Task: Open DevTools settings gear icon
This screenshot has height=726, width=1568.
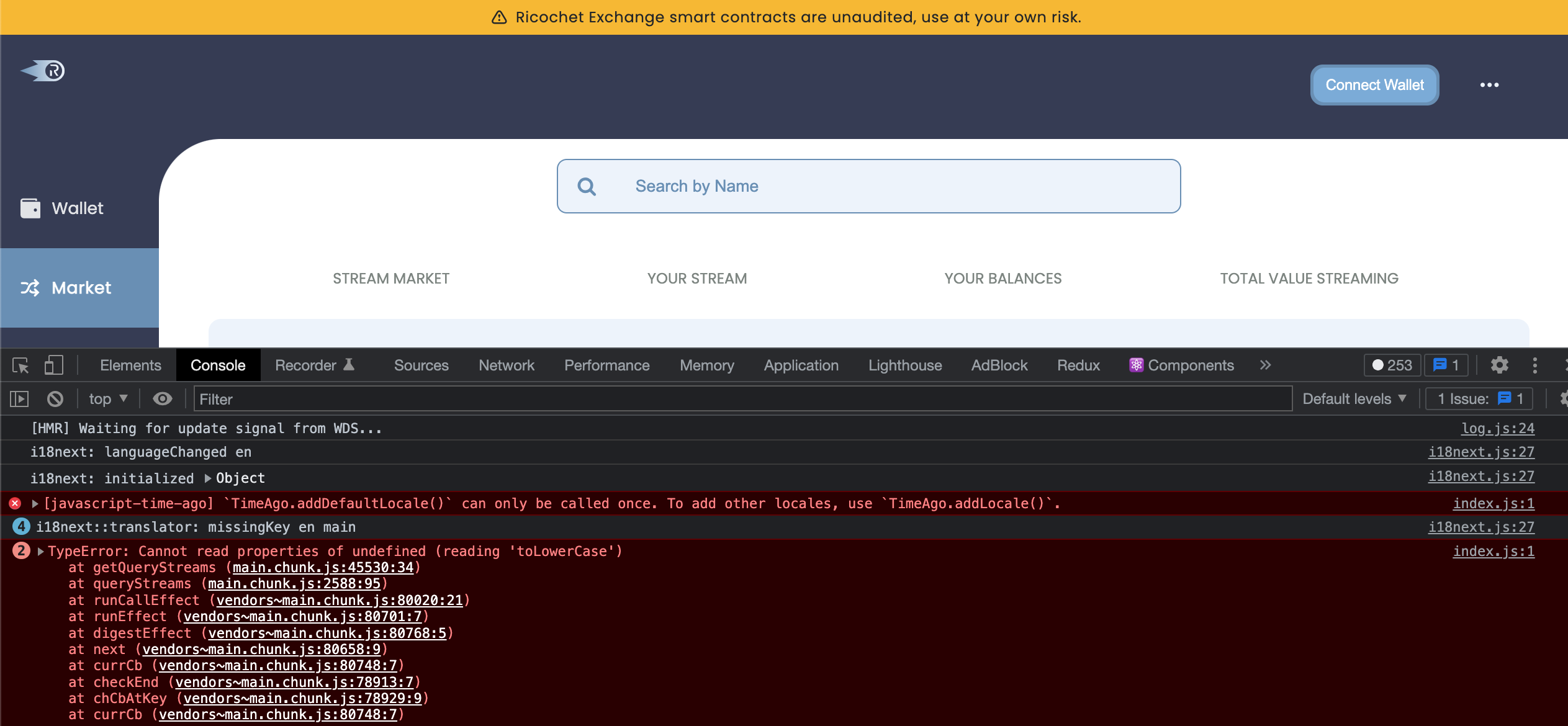Action: point(1500,365)
